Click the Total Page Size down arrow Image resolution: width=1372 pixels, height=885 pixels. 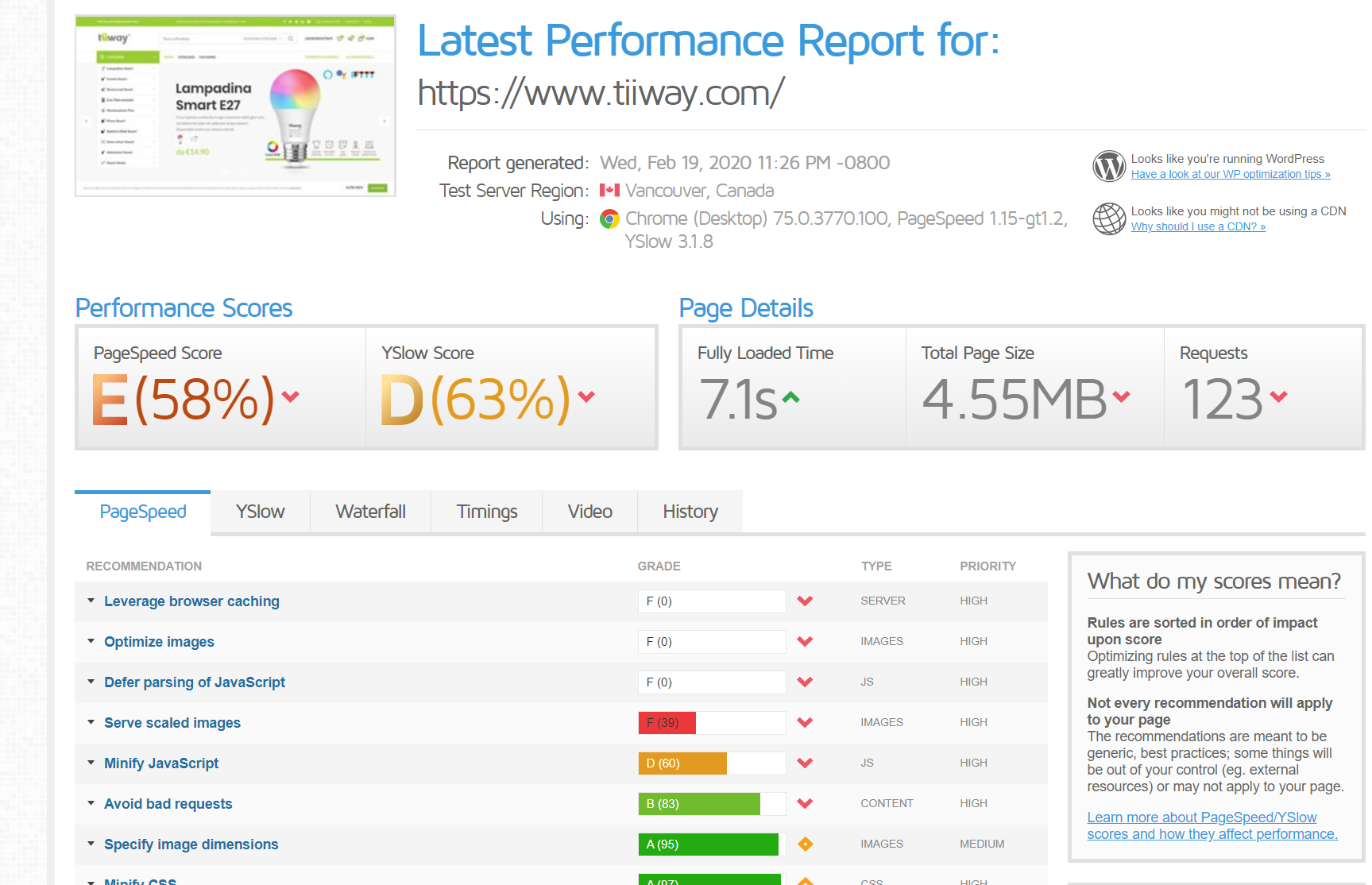[1121, 396]
